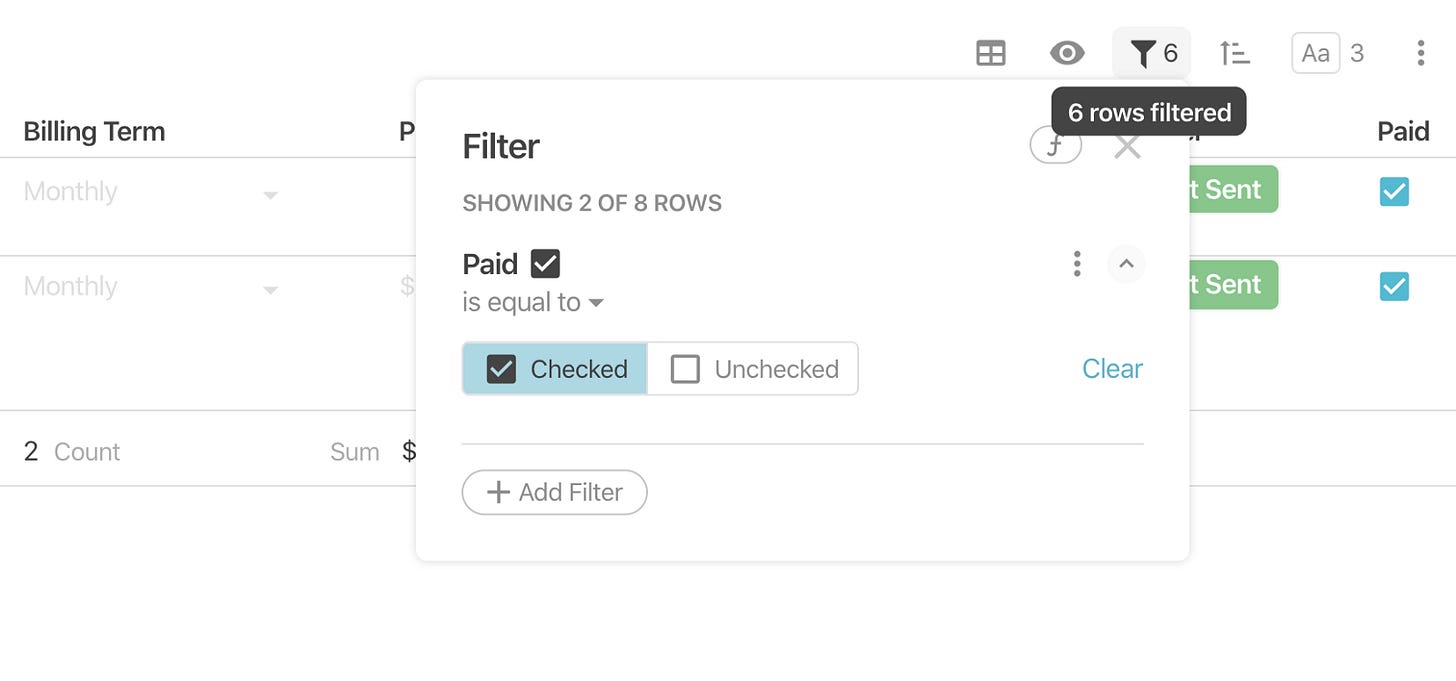Image resolution: width=1456 pixels, height=681 pixels.
Task: Uncheck the Paid checkbox in first row
Action: tap(1394, 191)
